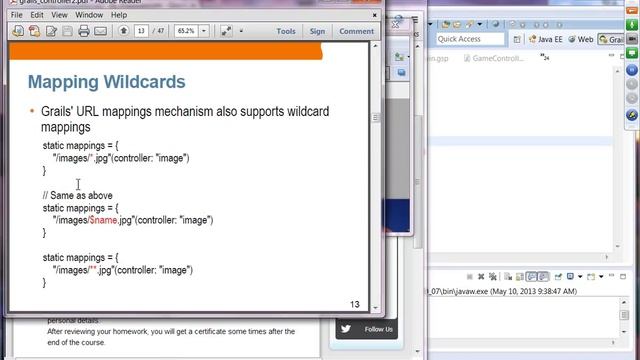The image size is (640, 360).
Task: Click the camera icon on right sidebar
Action: pos(632,39)
